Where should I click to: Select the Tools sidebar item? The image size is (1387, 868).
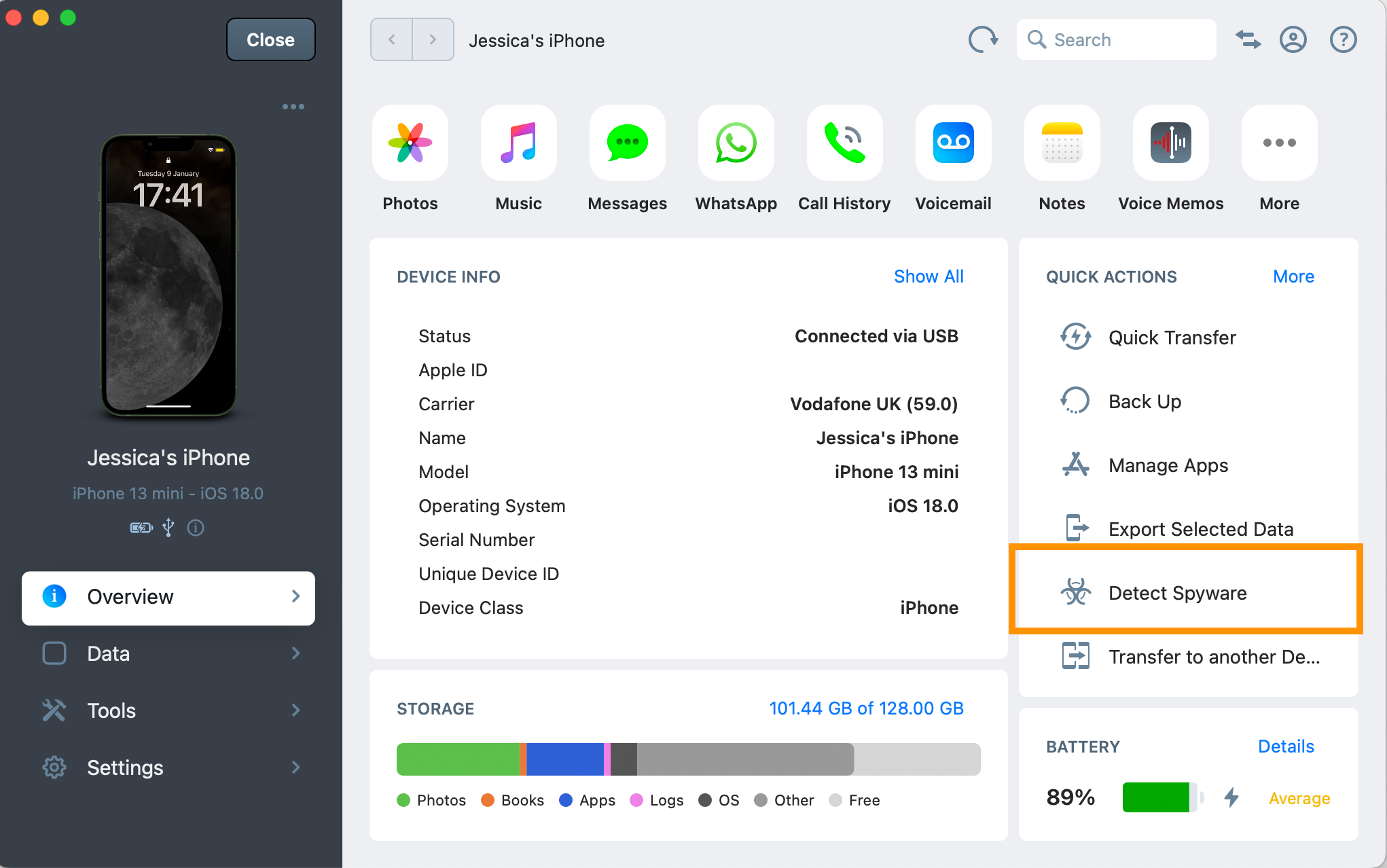168,710
